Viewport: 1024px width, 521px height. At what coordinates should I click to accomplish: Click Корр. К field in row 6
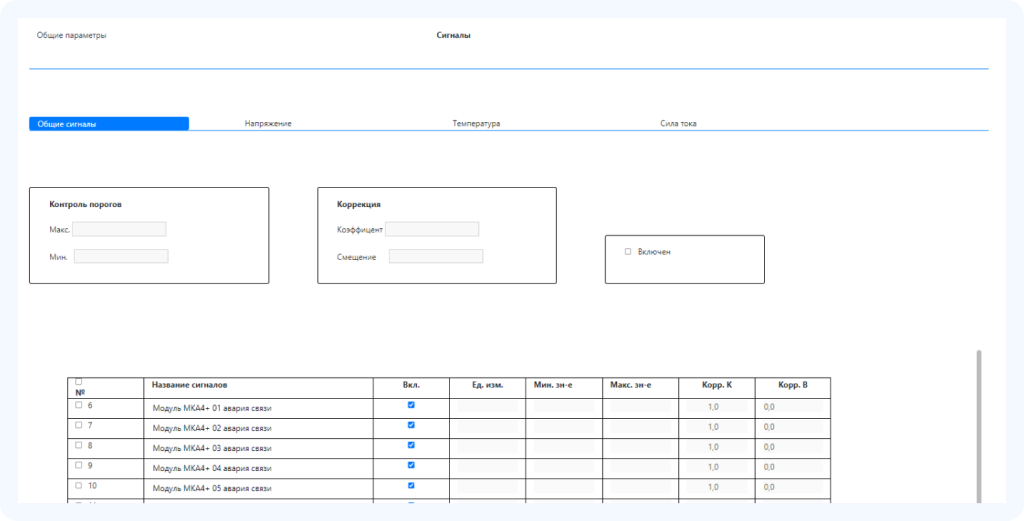716,407
